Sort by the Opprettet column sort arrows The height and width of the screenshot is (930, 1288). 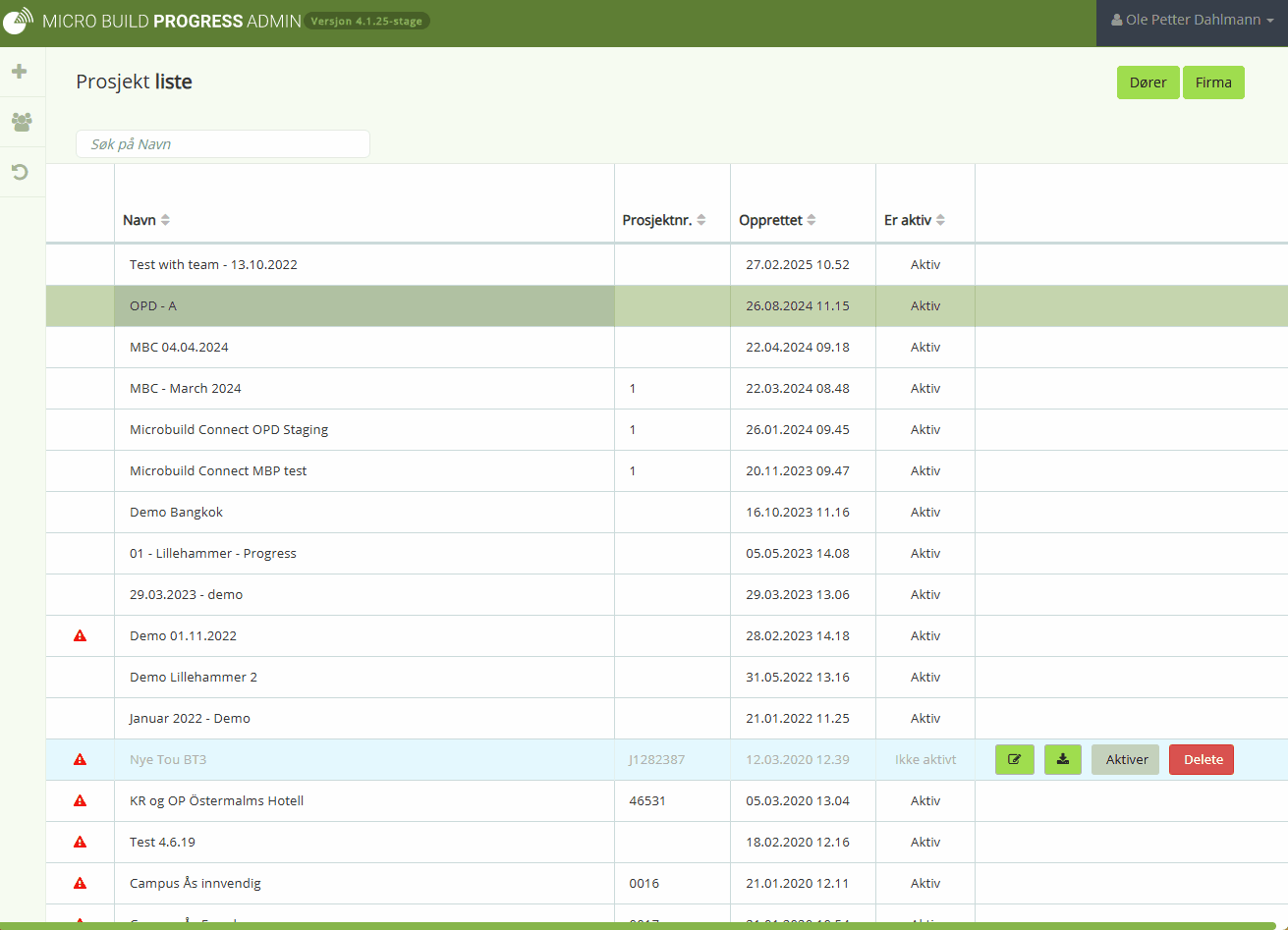812,220
